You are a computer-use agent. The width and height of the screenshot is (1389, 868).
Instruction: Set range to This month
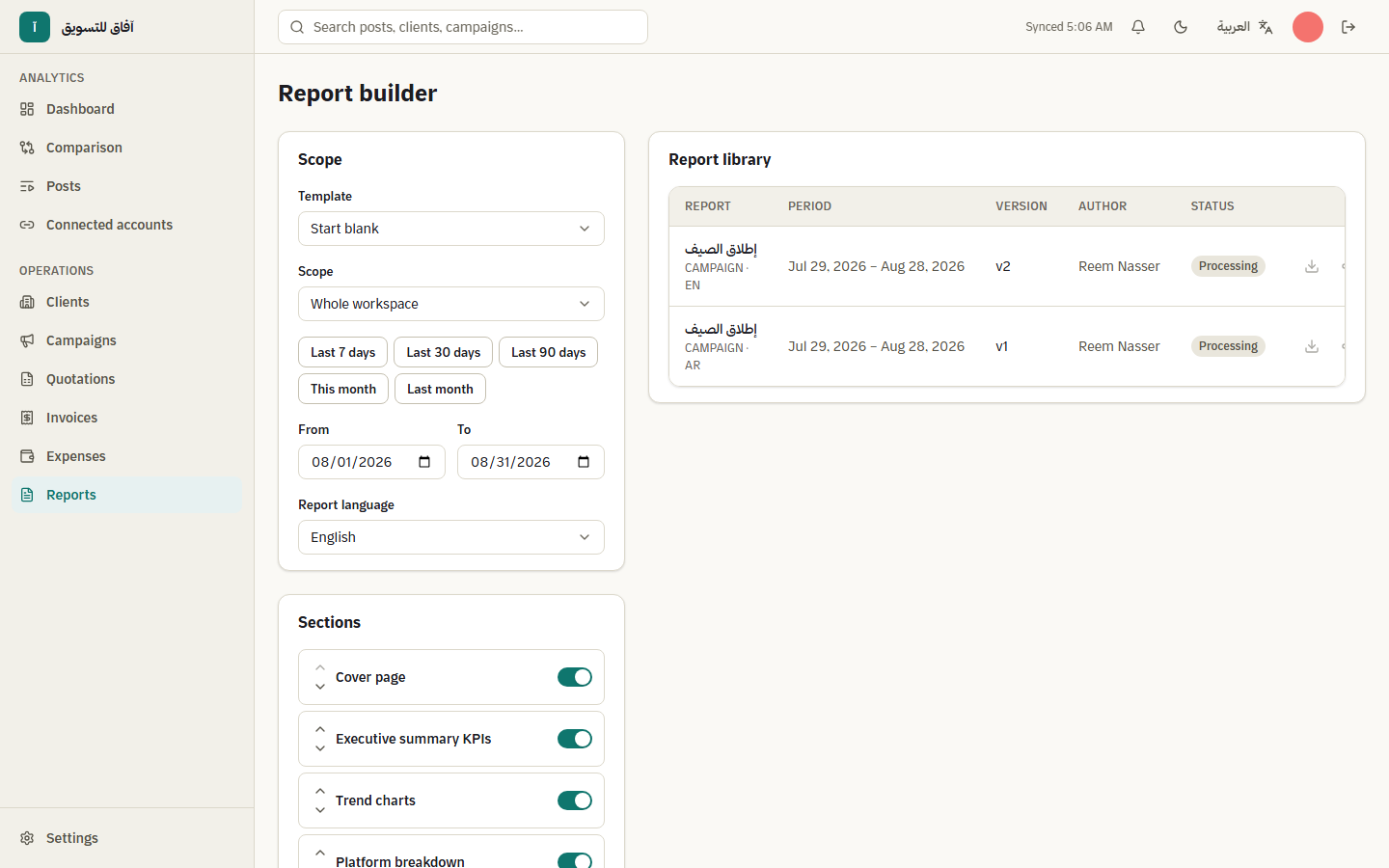(x=343, y=389)
